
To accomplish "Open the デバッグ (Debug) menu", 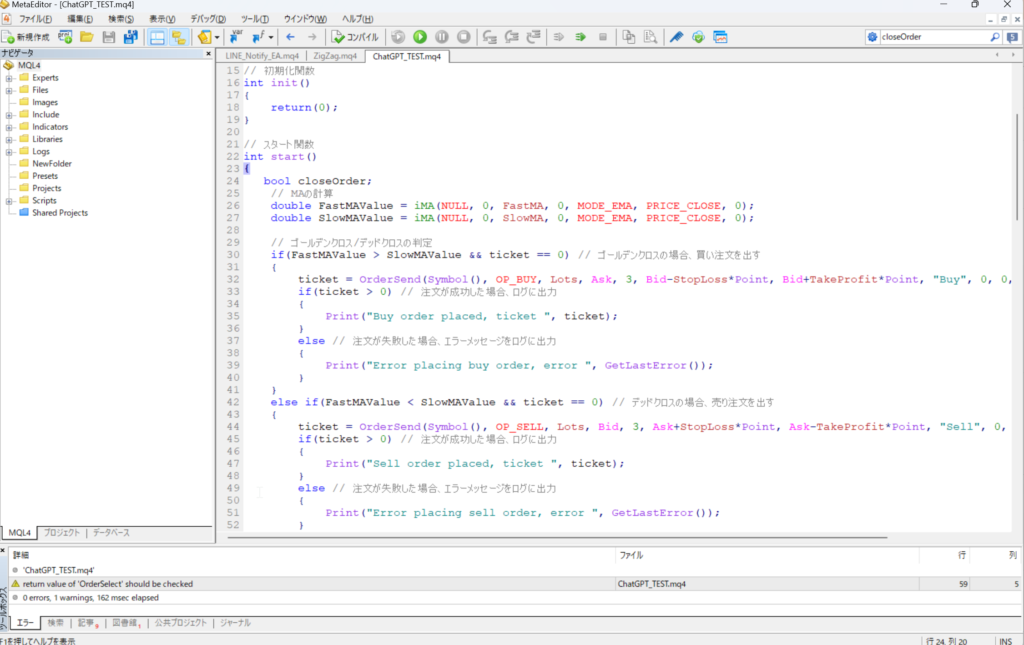I will [x=208, y=19].
